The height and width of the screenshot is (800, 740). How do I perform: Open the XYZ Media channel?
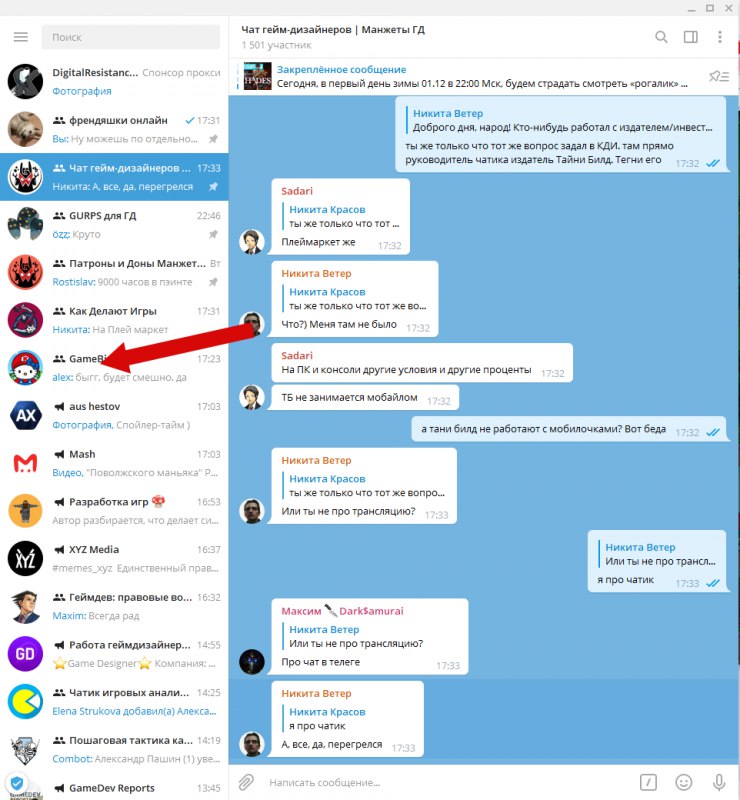pos(114,559)
